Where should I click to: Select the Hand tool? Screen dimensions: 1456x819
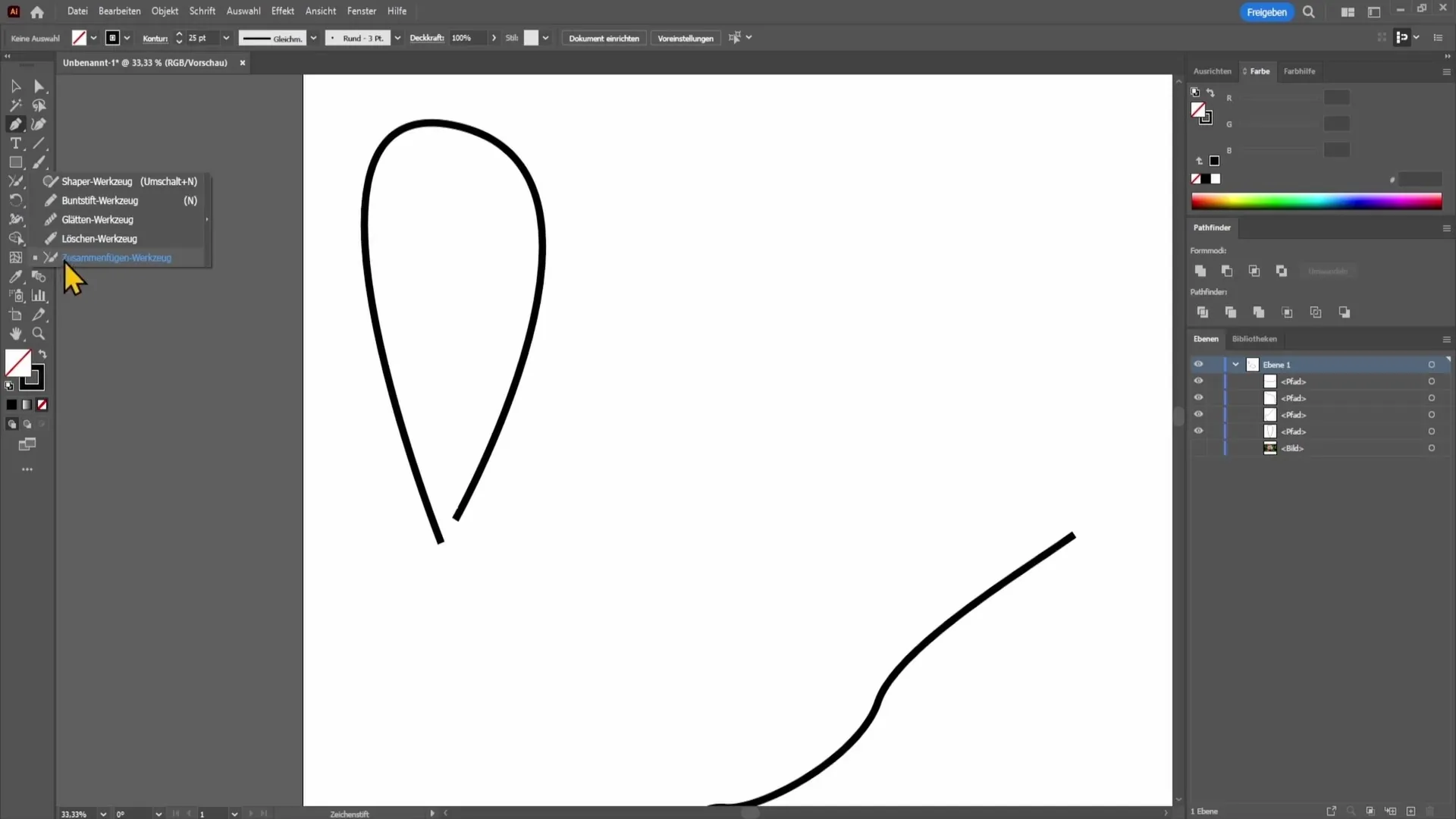pyautogui.click(x=15, y=334)
